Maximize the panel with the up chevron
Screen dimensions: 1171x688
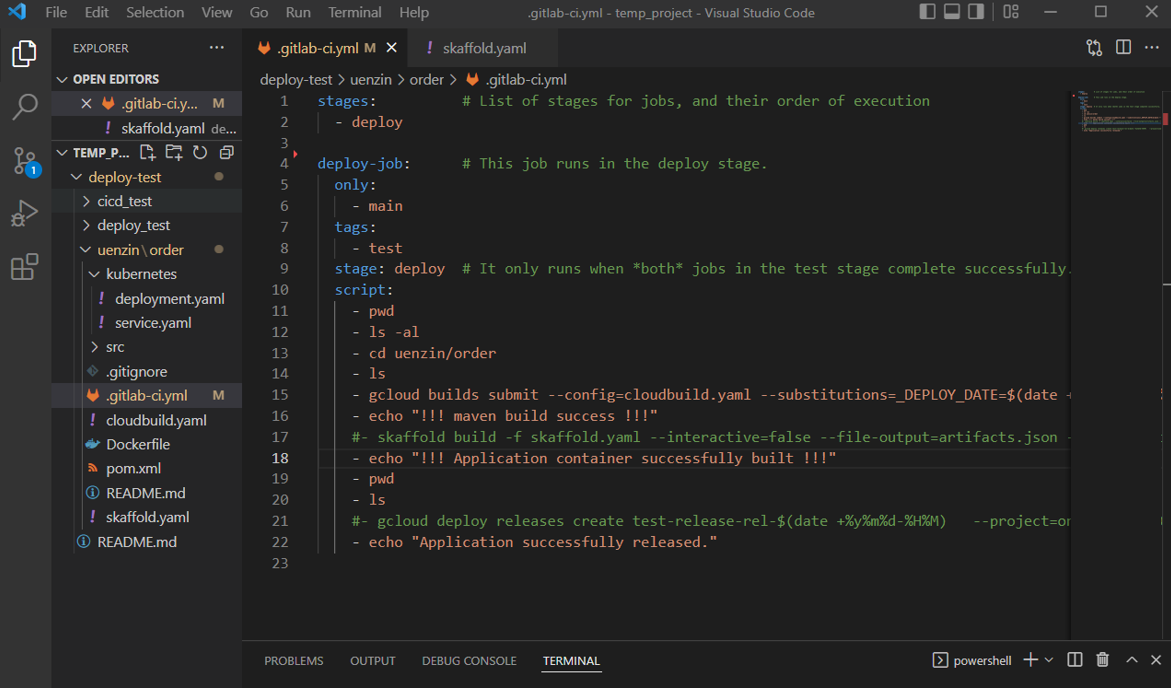pyautogui.click(x=1131, y=660)
